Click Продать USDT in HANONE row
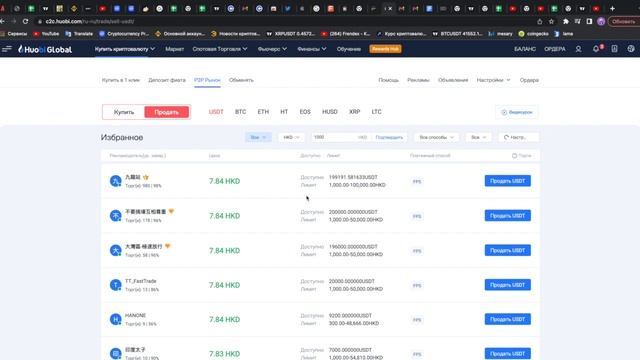The width and height of the screenshot is (640, 360). (508, 319)
